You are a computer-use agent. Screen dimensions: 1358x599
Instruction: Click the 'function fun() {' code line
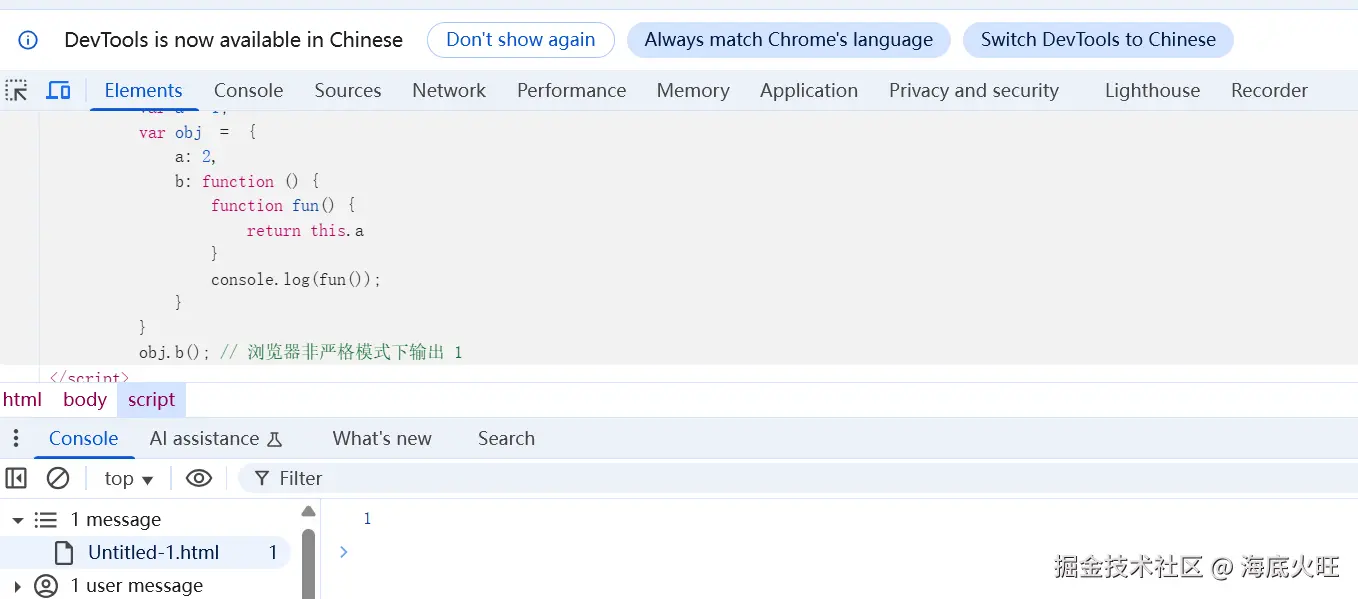283,205
